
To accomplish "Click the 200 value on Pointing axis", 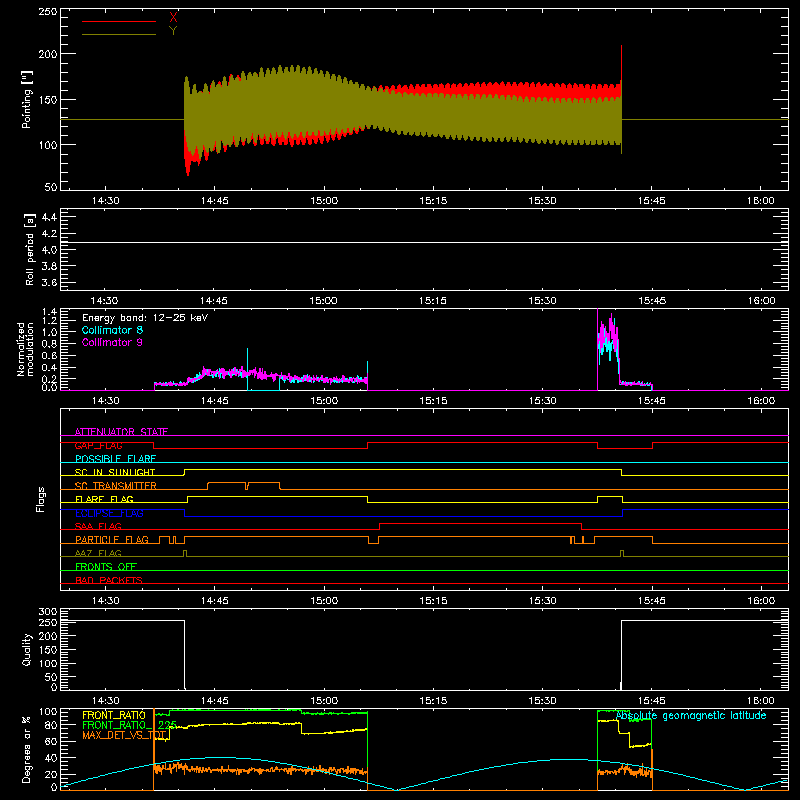I will tap(48, 54).
